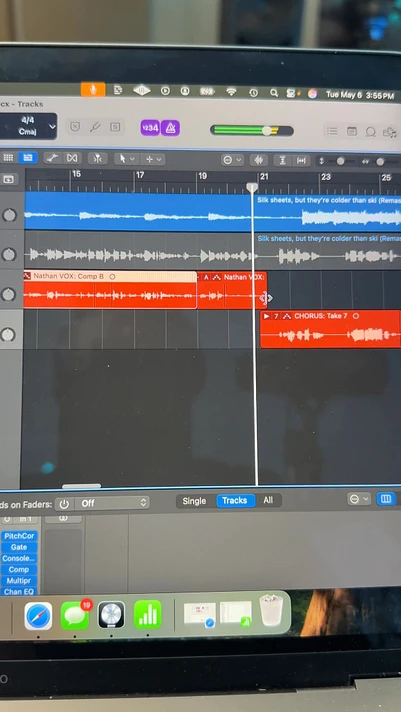This screenshot has height=712, width=401.
Task: Open the Multipr plug-in slot
Action: pyautogui.click(x=19, y=581)
